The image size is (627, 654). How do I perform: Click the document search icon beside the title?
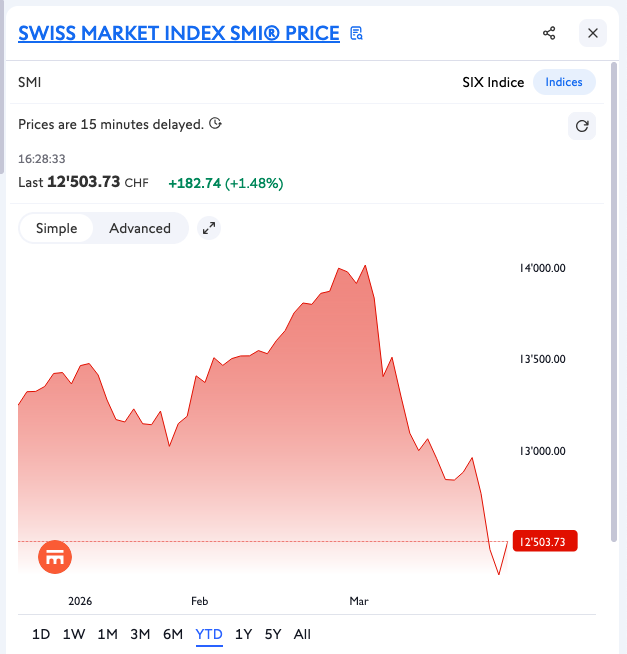[356, 33]
